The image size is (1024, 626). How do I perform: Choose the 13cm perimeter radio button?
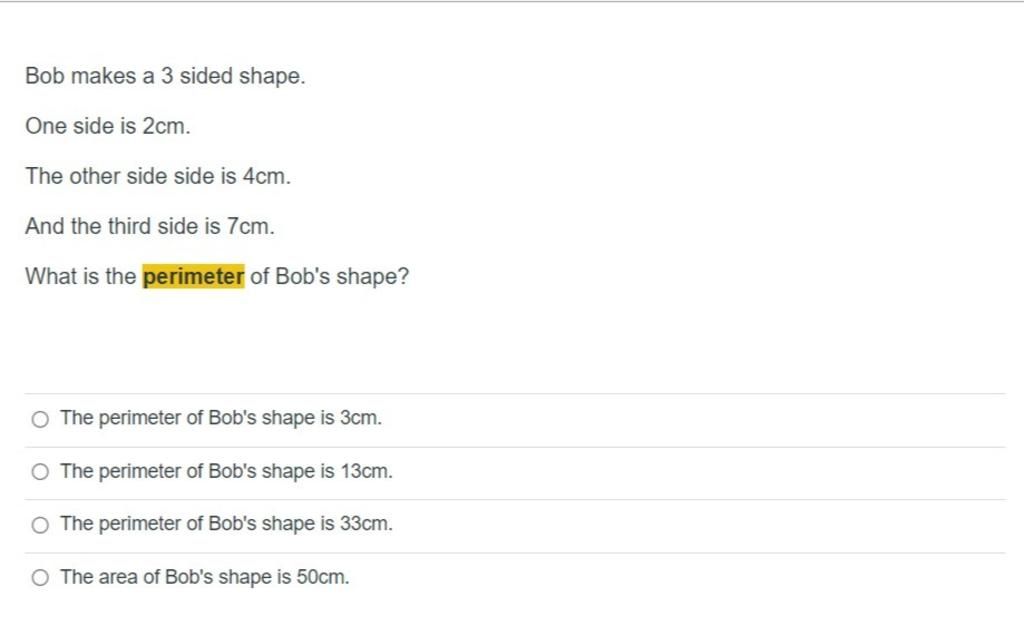[40, 472]
